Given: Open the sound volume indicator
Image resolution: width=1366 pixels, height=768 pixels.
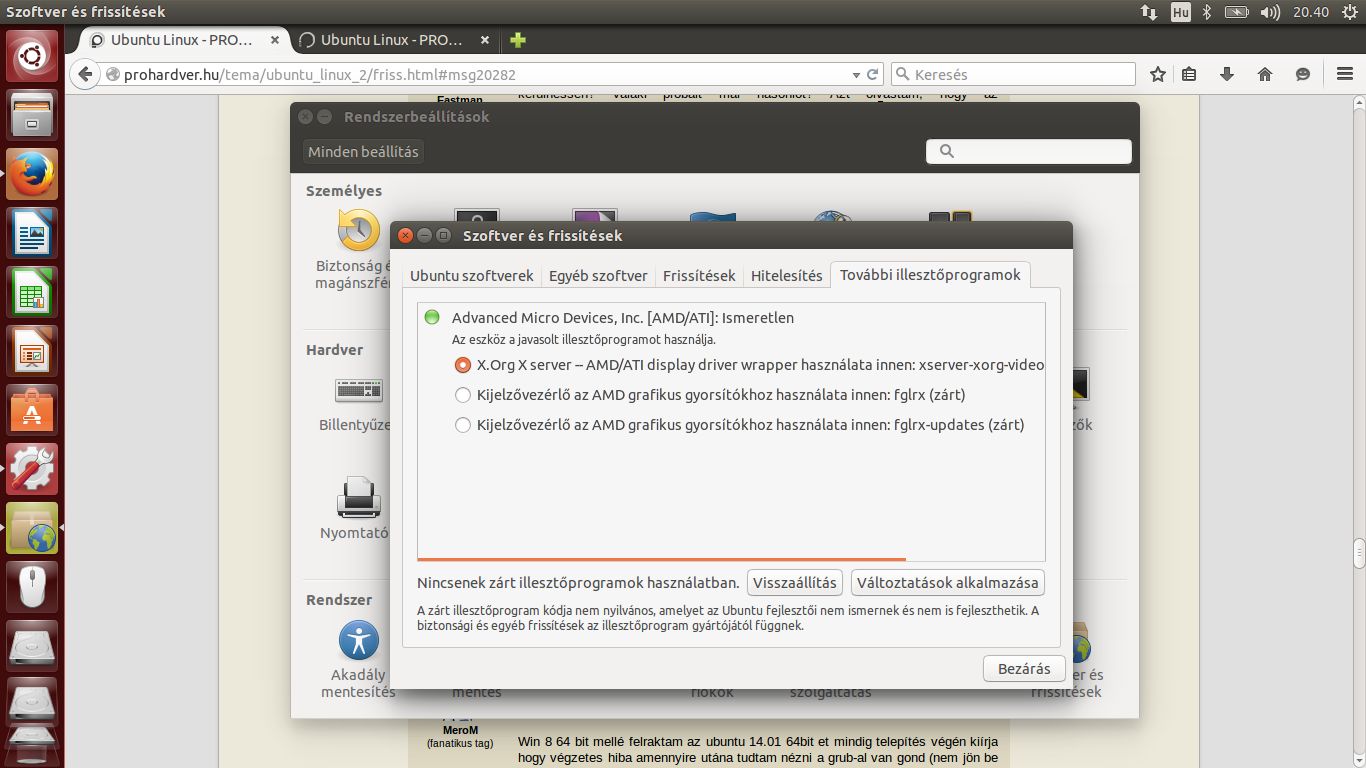Looking at the screenshot, I should [1270, 12].
